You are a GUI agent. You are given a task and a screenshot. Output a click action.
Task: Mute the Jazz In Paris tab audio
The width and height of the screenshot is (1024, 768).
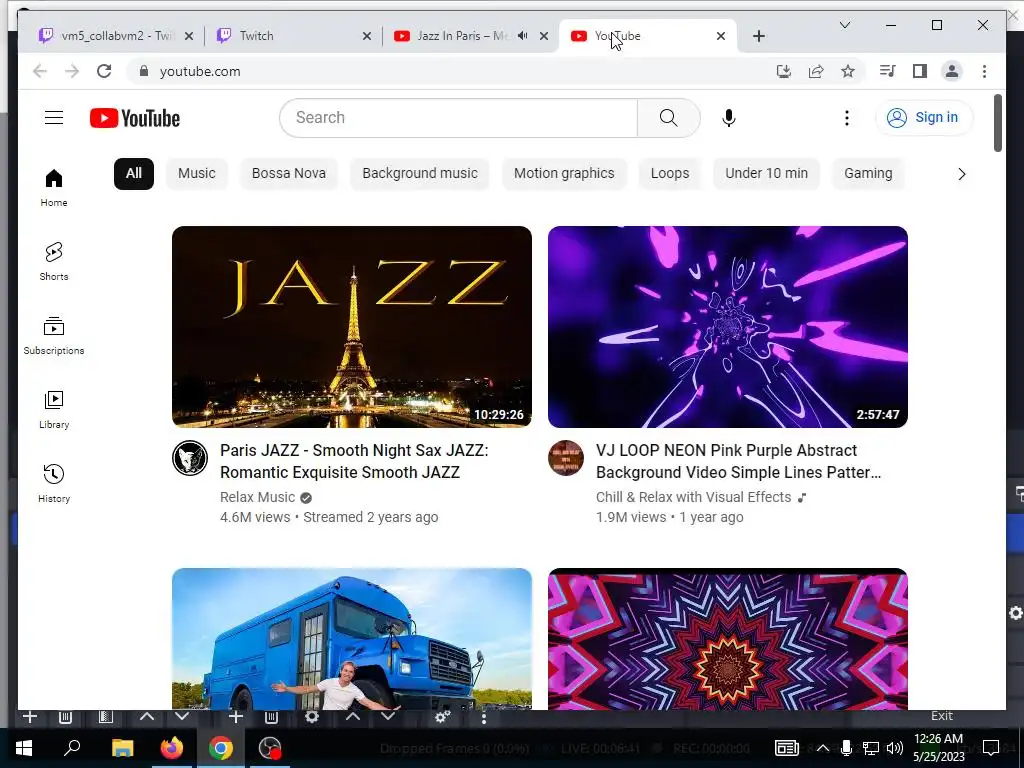[522, 36]
